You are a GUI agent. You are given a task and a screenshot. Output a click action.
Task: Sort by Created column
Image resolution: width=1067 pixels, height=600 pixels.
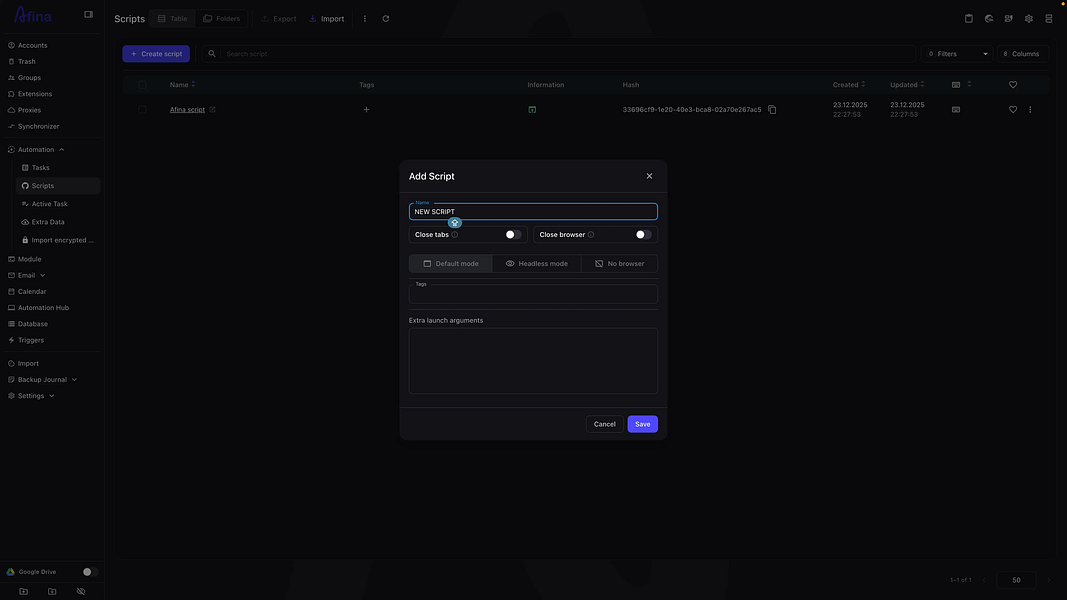click(x=849, y=85)
